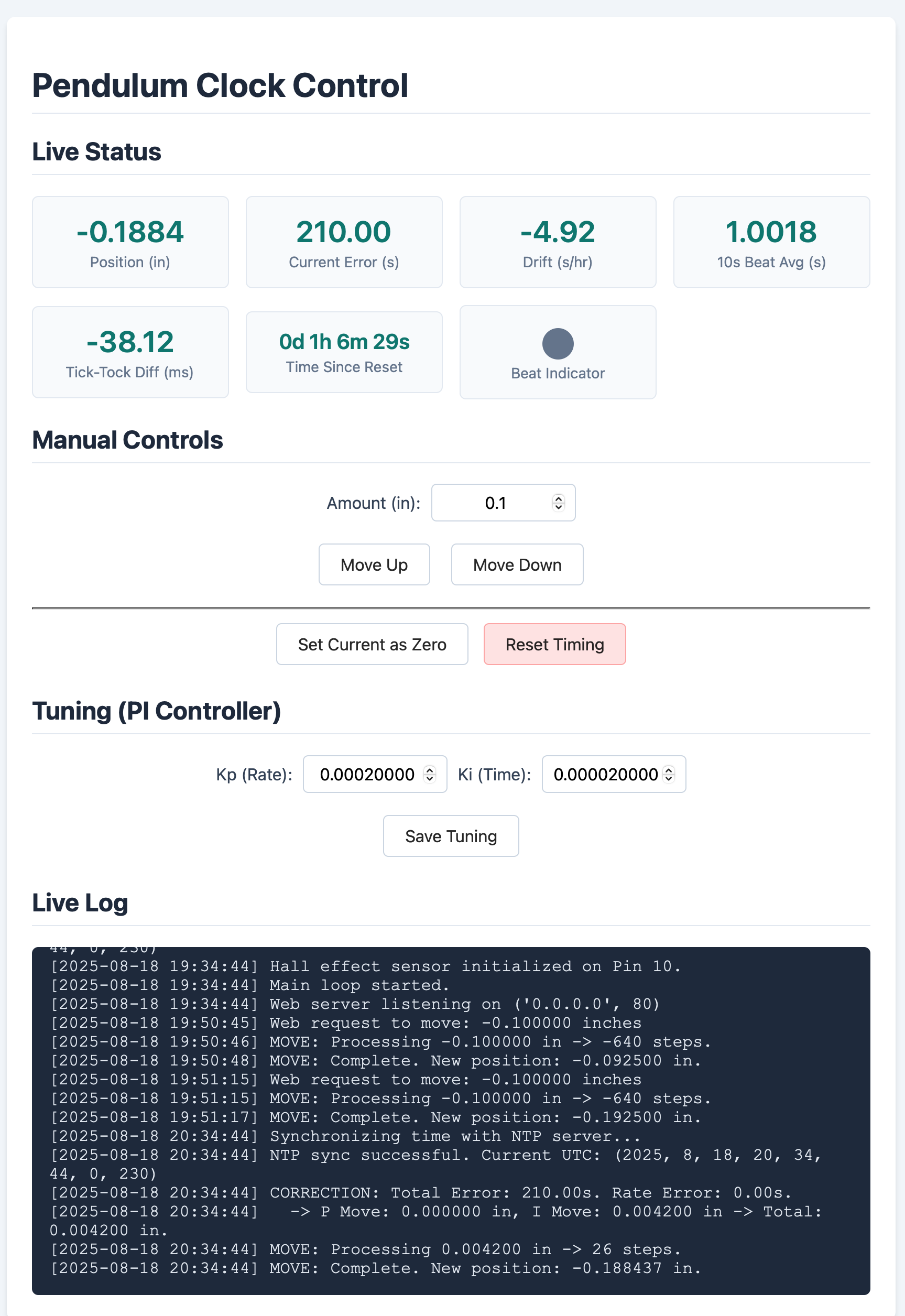This screenshot has height=1316, width=905.
Task: Save the PI controller tuning values
Action: pyautogui.click(x=451, y=836)
